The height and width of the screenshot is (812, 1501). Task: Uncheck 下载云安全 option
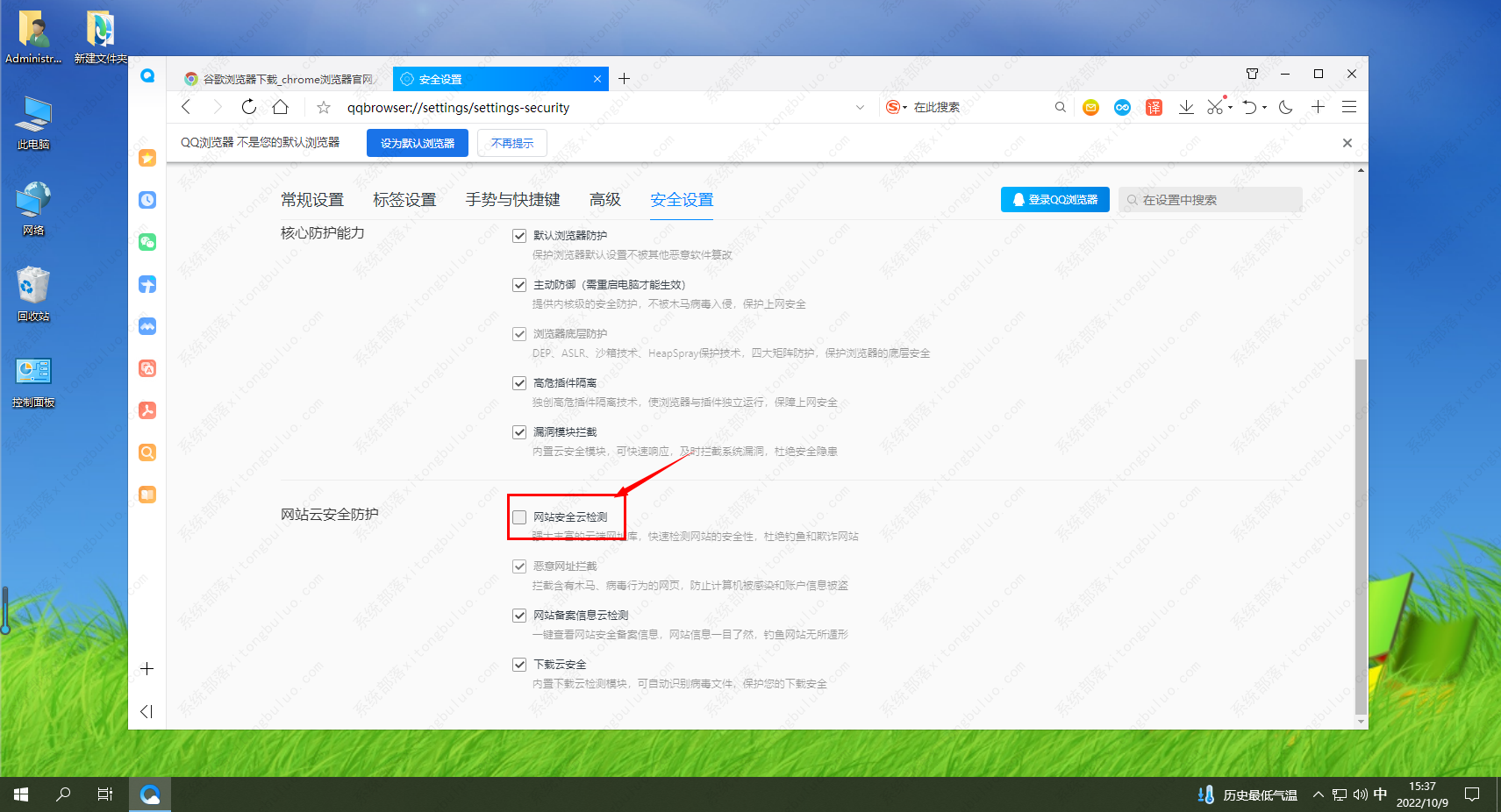tap(519, 664)
